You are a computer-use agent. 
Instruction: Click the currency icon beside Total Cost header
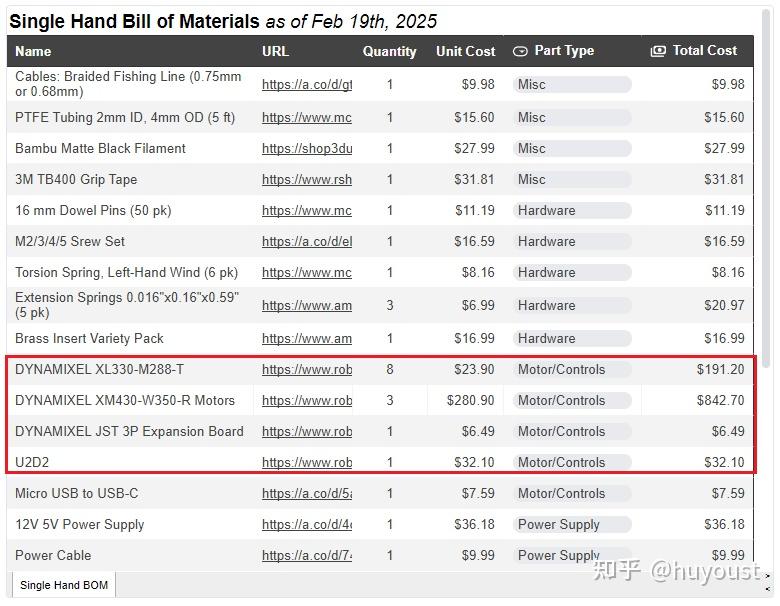[658, 51]
